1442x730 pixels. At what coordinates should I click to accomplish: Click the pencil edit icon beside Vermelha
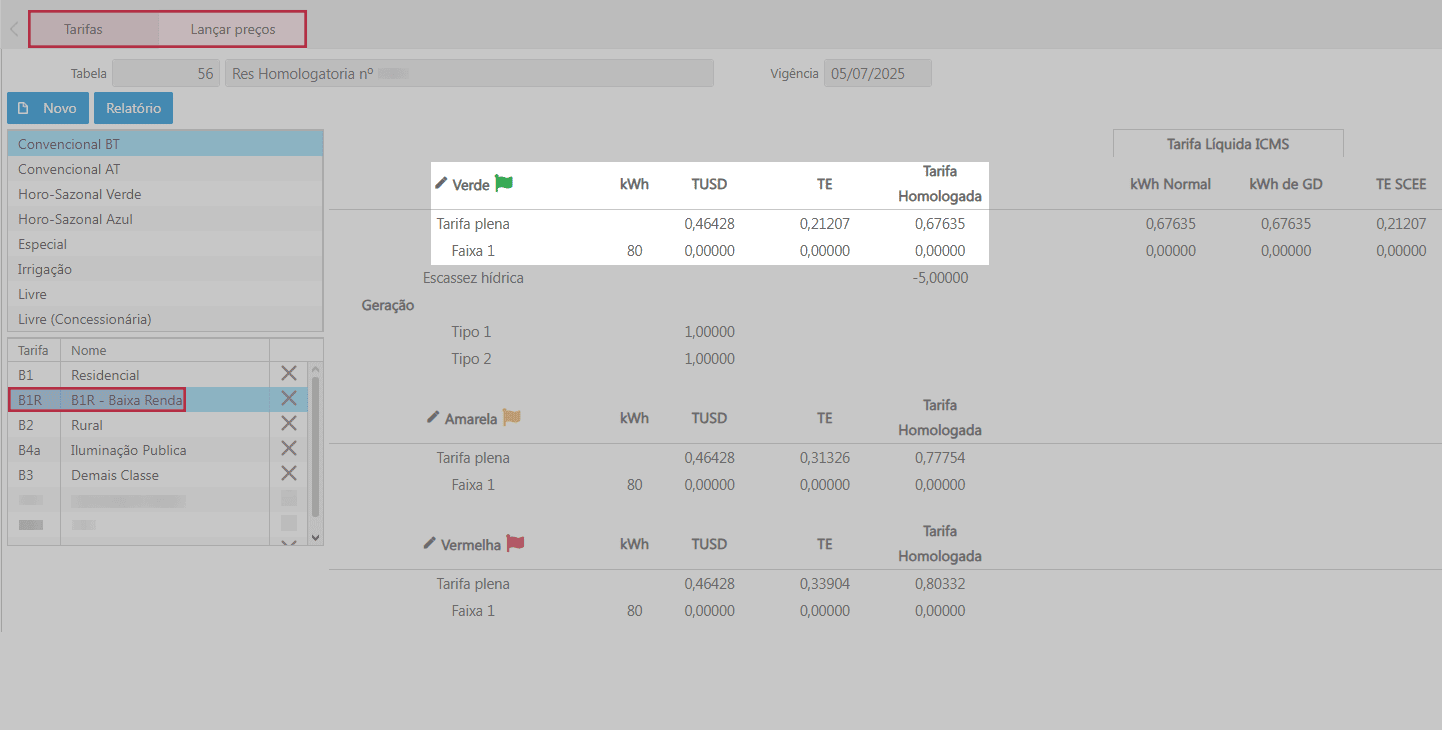pyautogui.click(x=430, y=543)
